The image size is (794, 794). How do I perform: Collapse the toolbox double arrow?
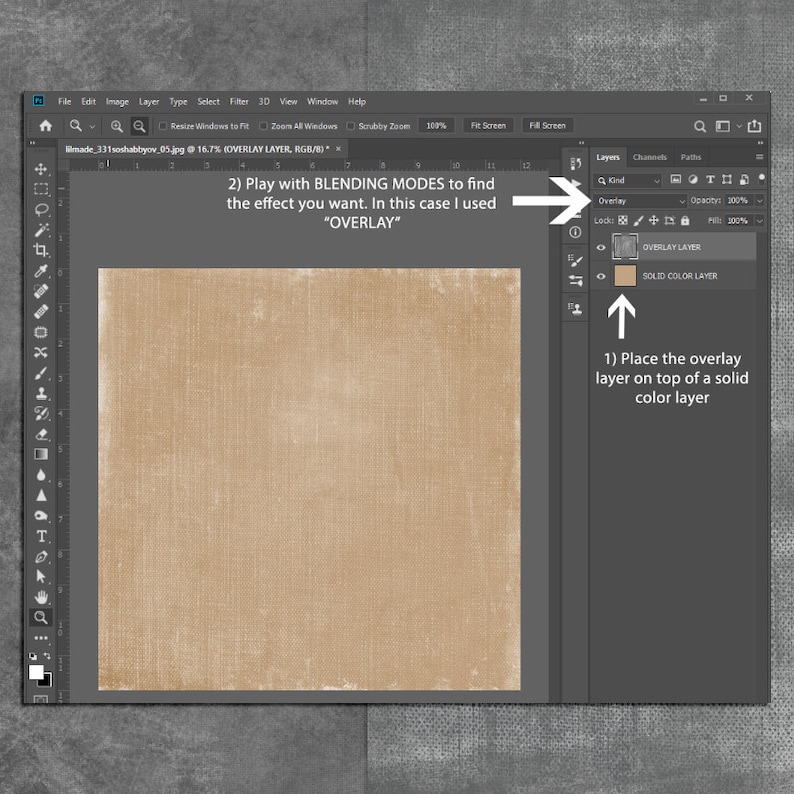32,143
